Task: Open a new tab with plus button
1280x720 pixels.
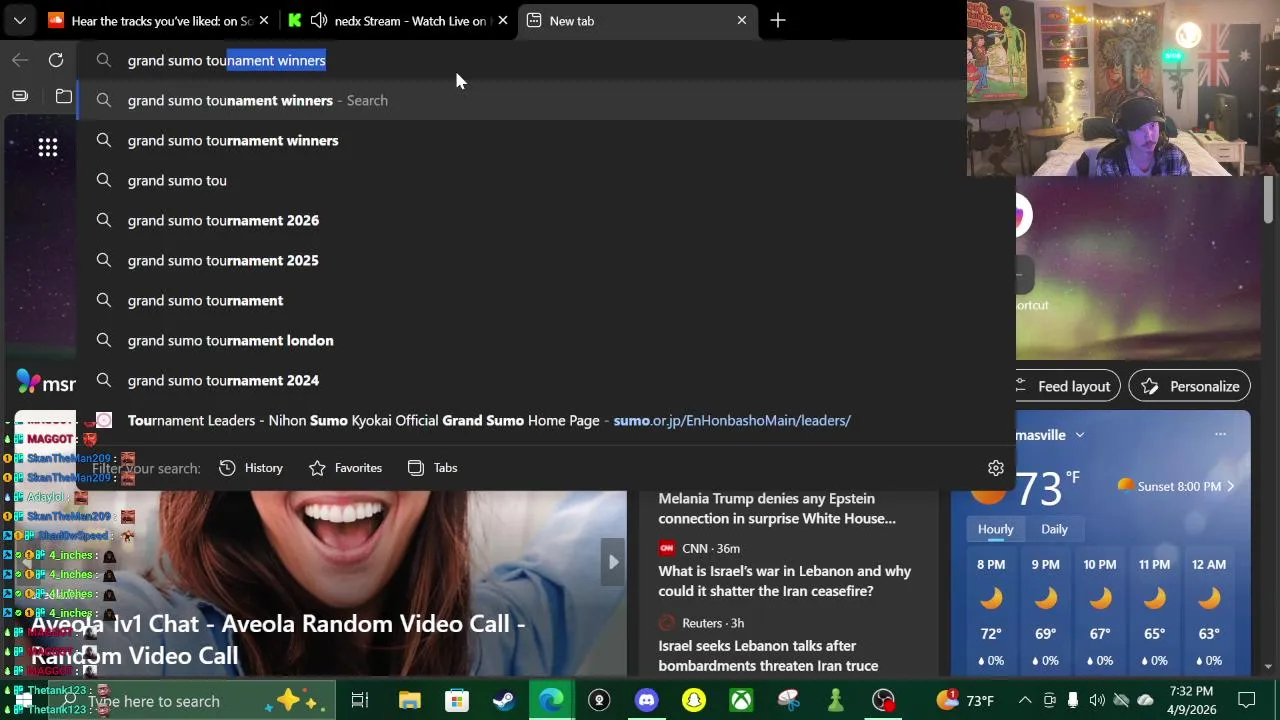Action: tap(778, 20)
